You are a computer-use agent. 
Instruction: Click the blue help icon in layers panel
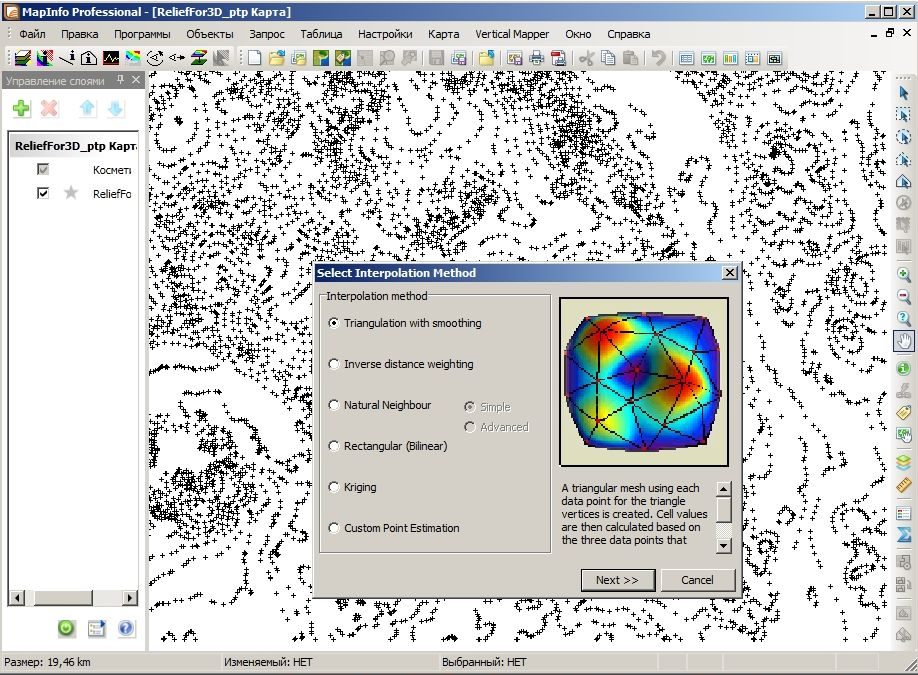click(x=126, y=629)
